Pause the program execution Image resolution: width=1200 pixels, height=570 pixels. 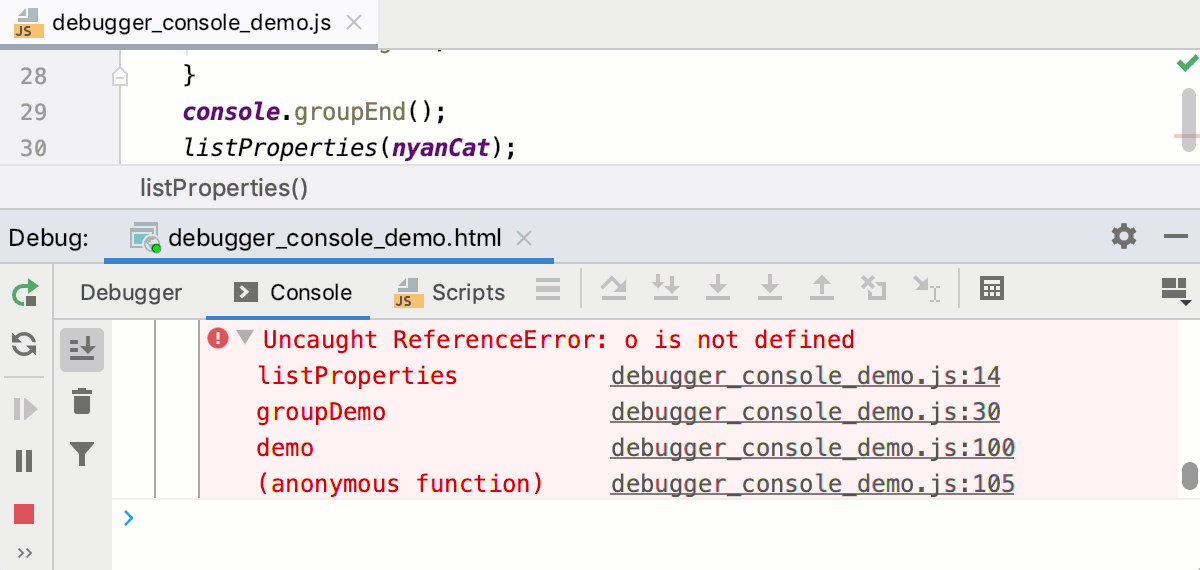tap(24, 461)
